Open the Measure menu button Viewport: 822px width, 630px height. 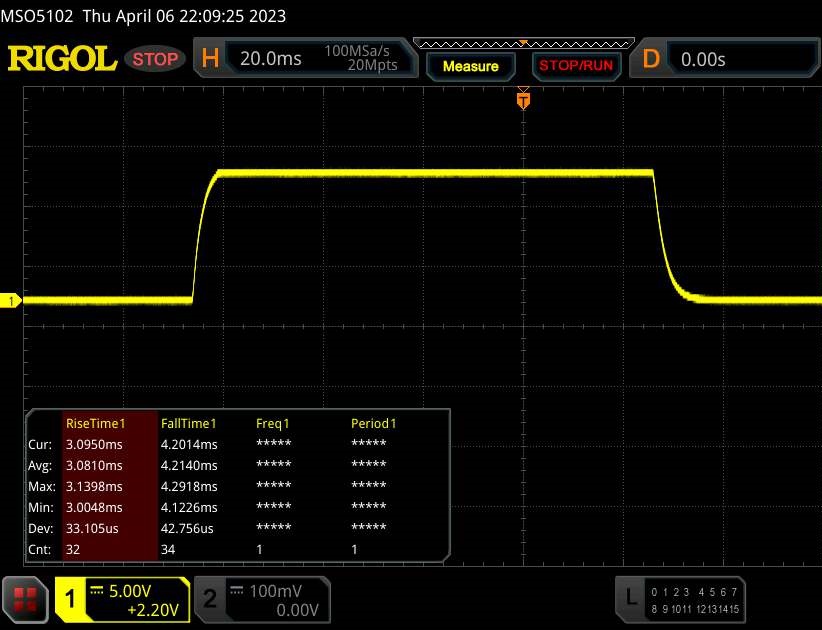[x=470, y=66]
